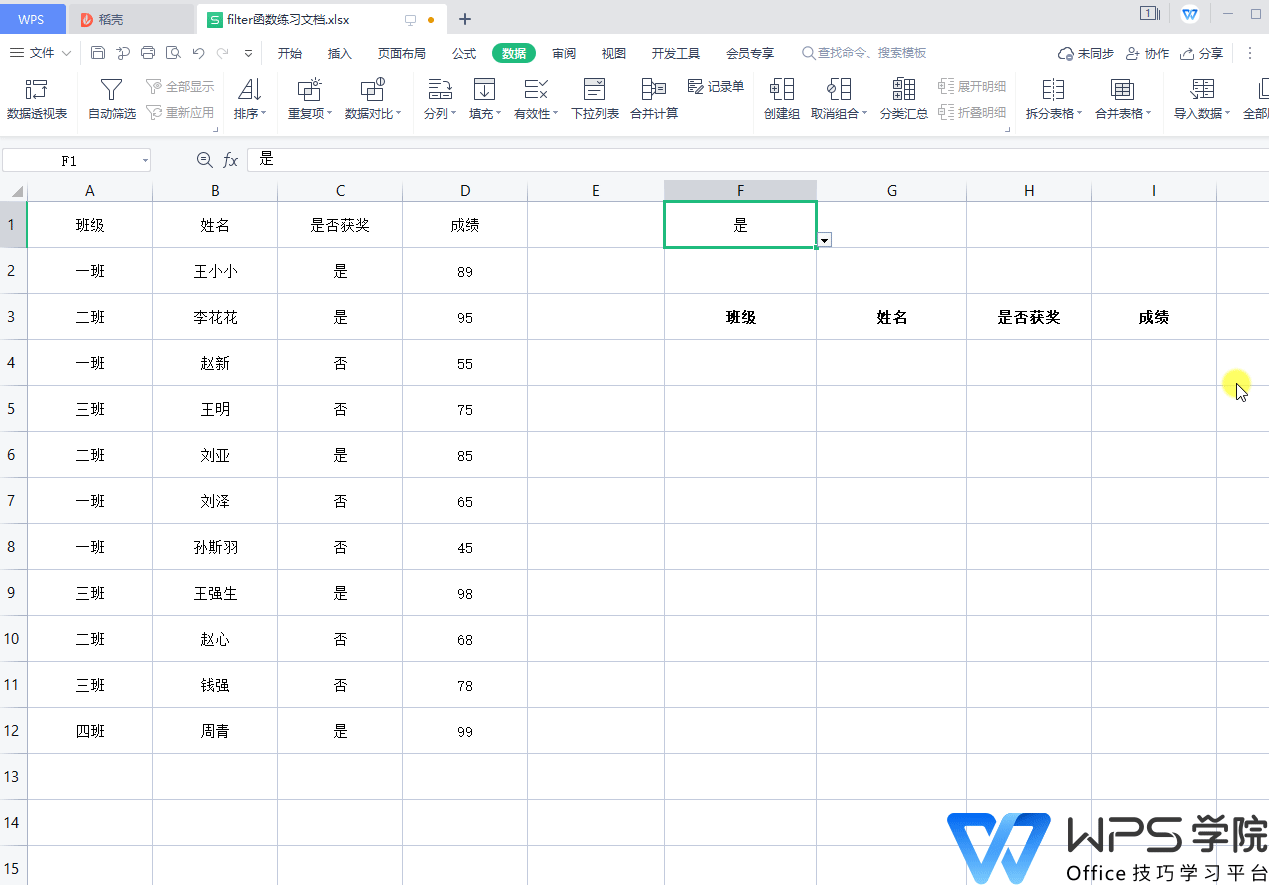Click 取消组合 ungroup icon
The width and height of the screenshot is (1269, 885).
point(839,90)
